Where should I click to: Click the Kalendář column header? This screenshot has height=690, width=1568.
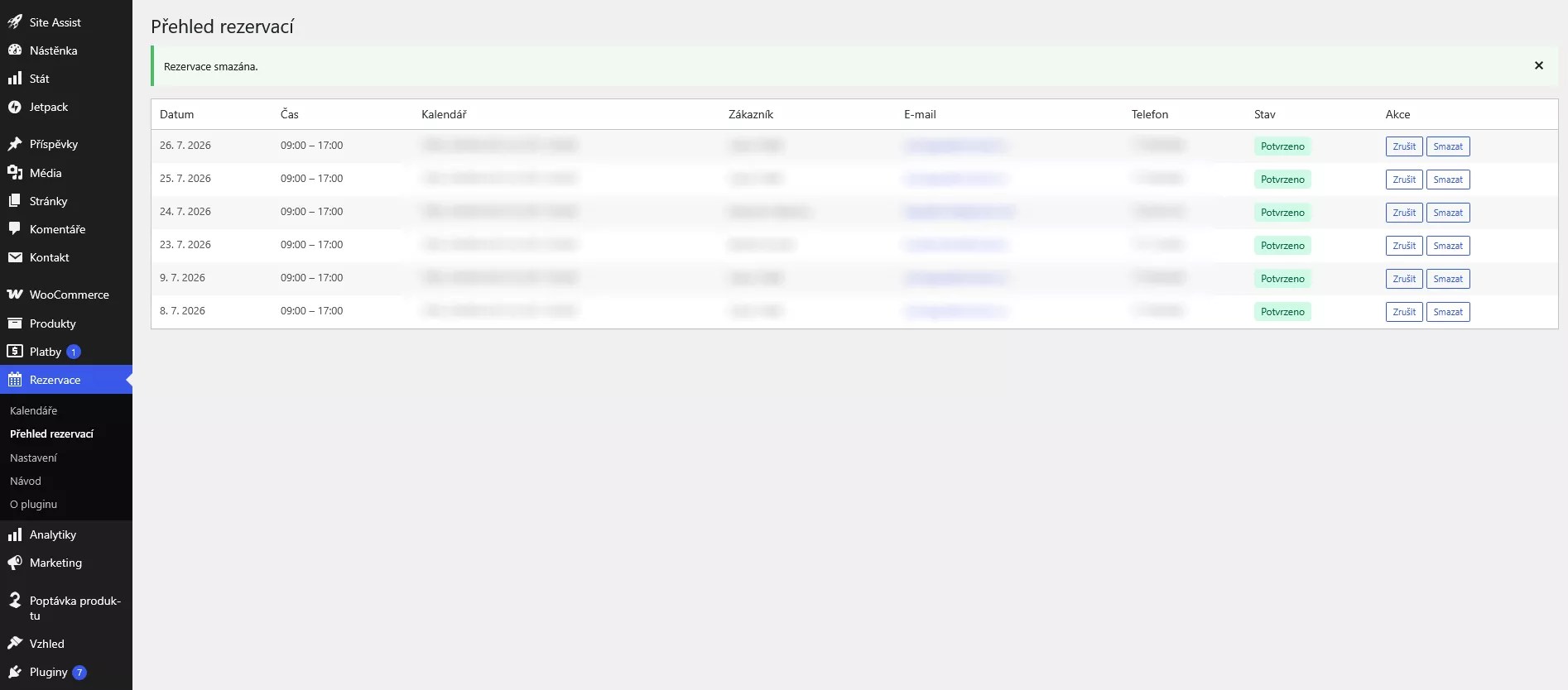point(444,114)
